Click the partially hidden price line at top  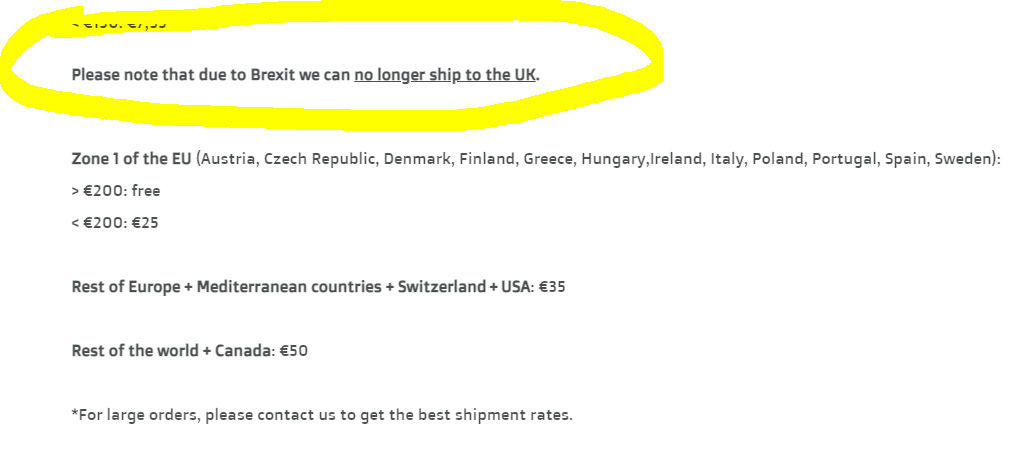[119, 24]
